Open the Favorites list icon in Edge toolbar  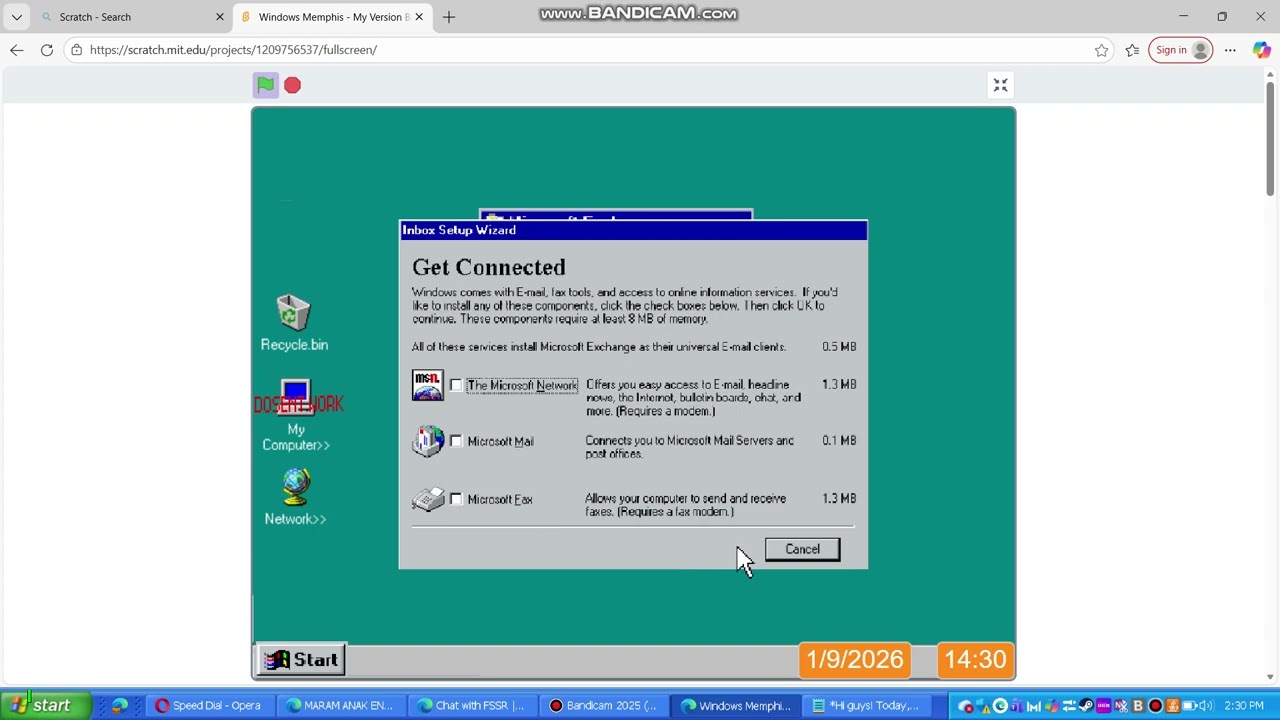(1132, 50)
